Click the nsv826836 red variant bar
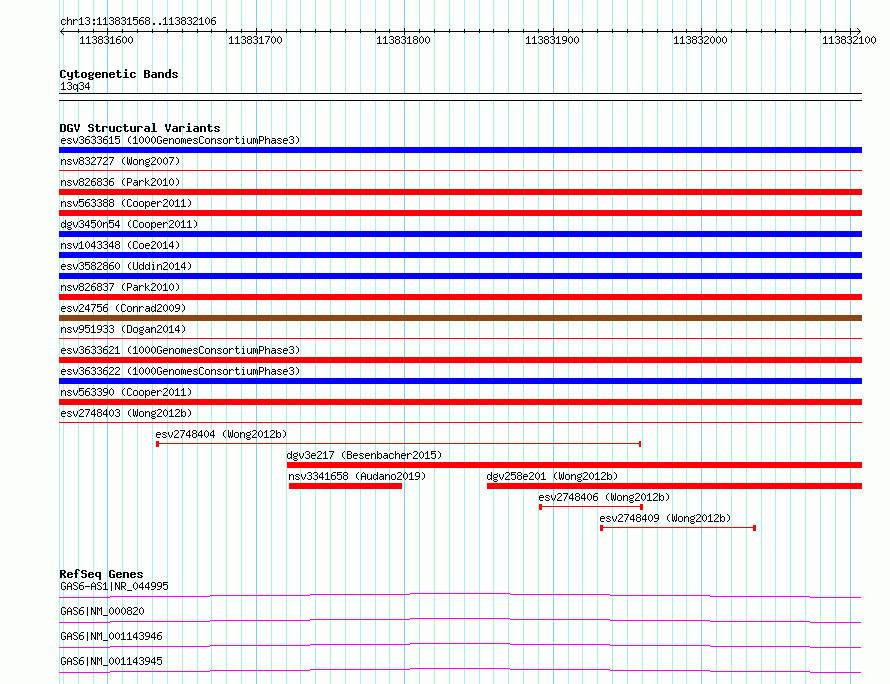This screenshot has height=684, width=890. click(460, 192)
